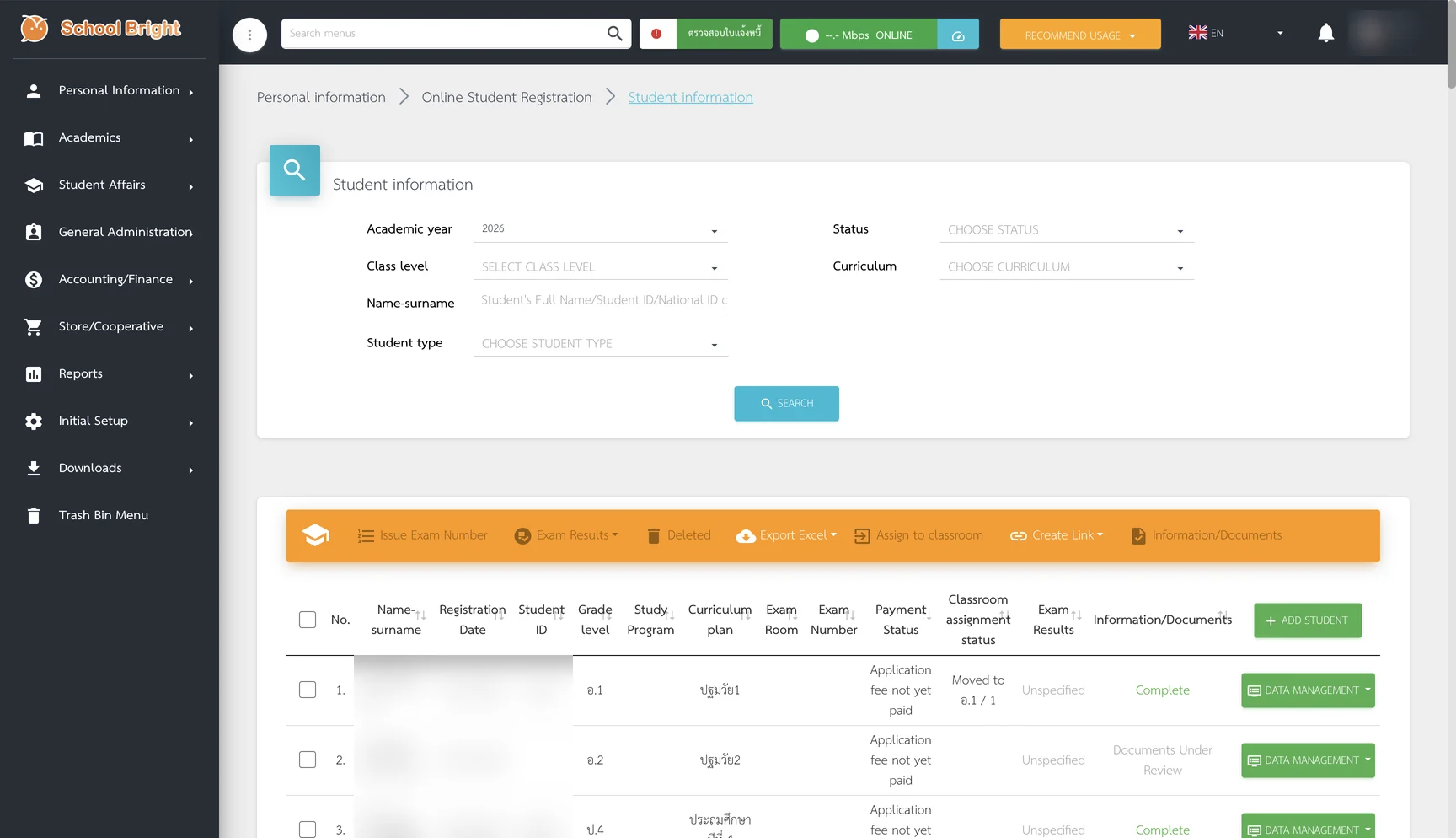Expand the Academics menu

tap(110, 138)
